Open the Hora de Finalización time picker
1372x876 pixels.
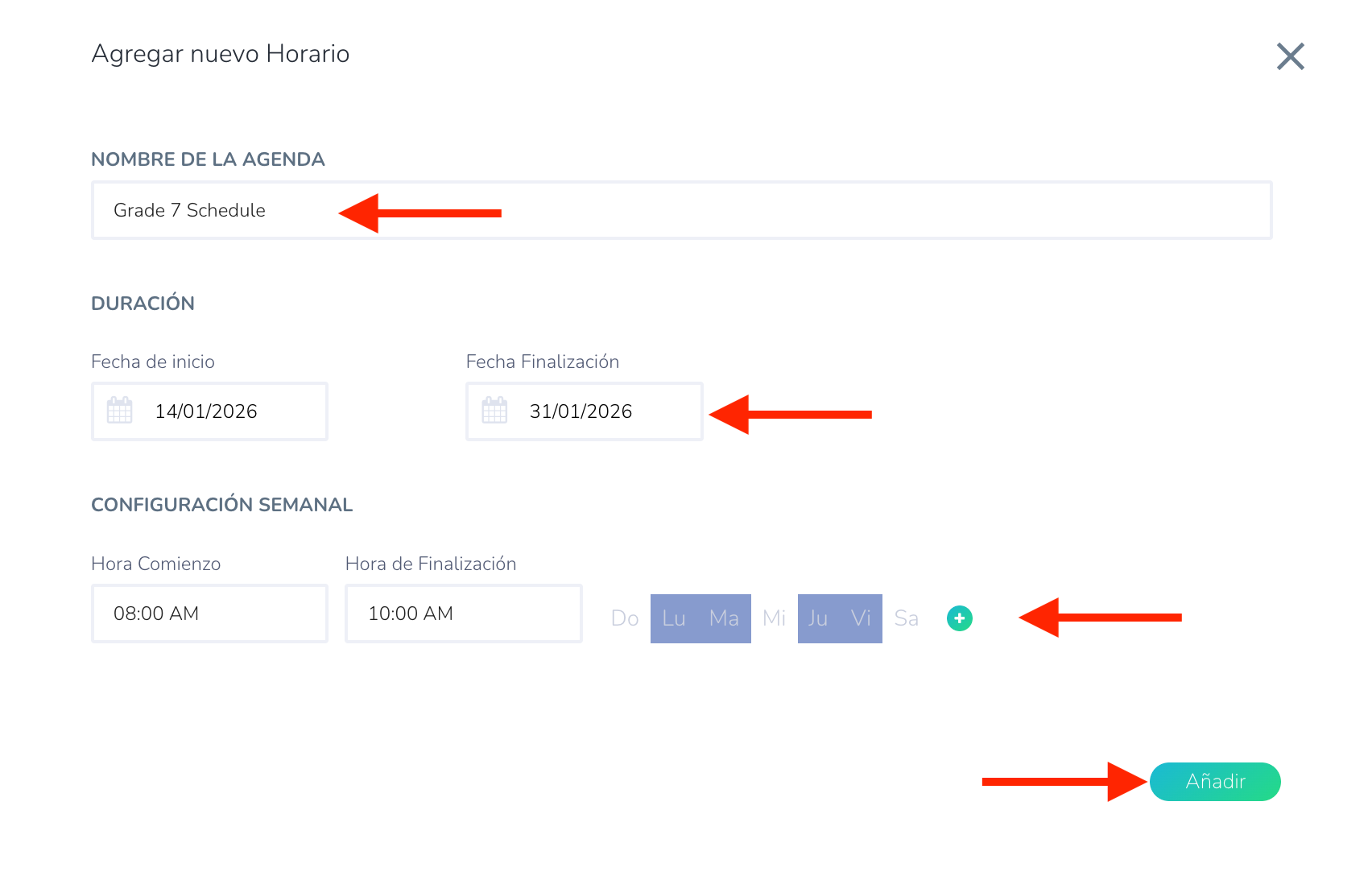click(x=463, y=614)
